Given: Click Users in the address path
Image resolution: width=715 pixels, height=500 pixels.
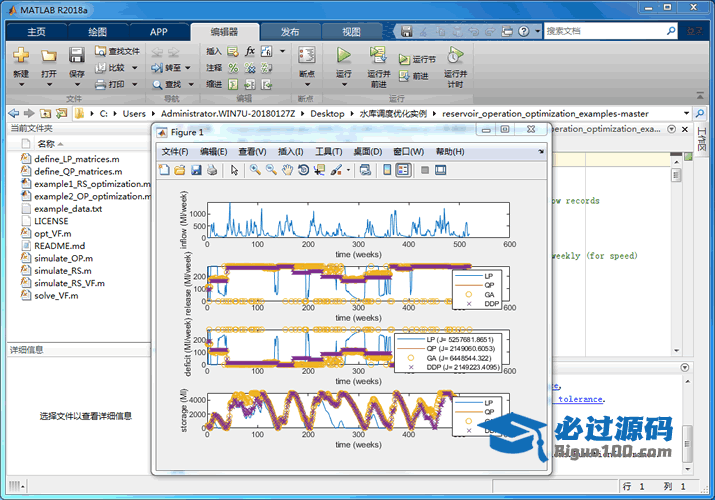Looking at the screenshot, I should (134, 113).
